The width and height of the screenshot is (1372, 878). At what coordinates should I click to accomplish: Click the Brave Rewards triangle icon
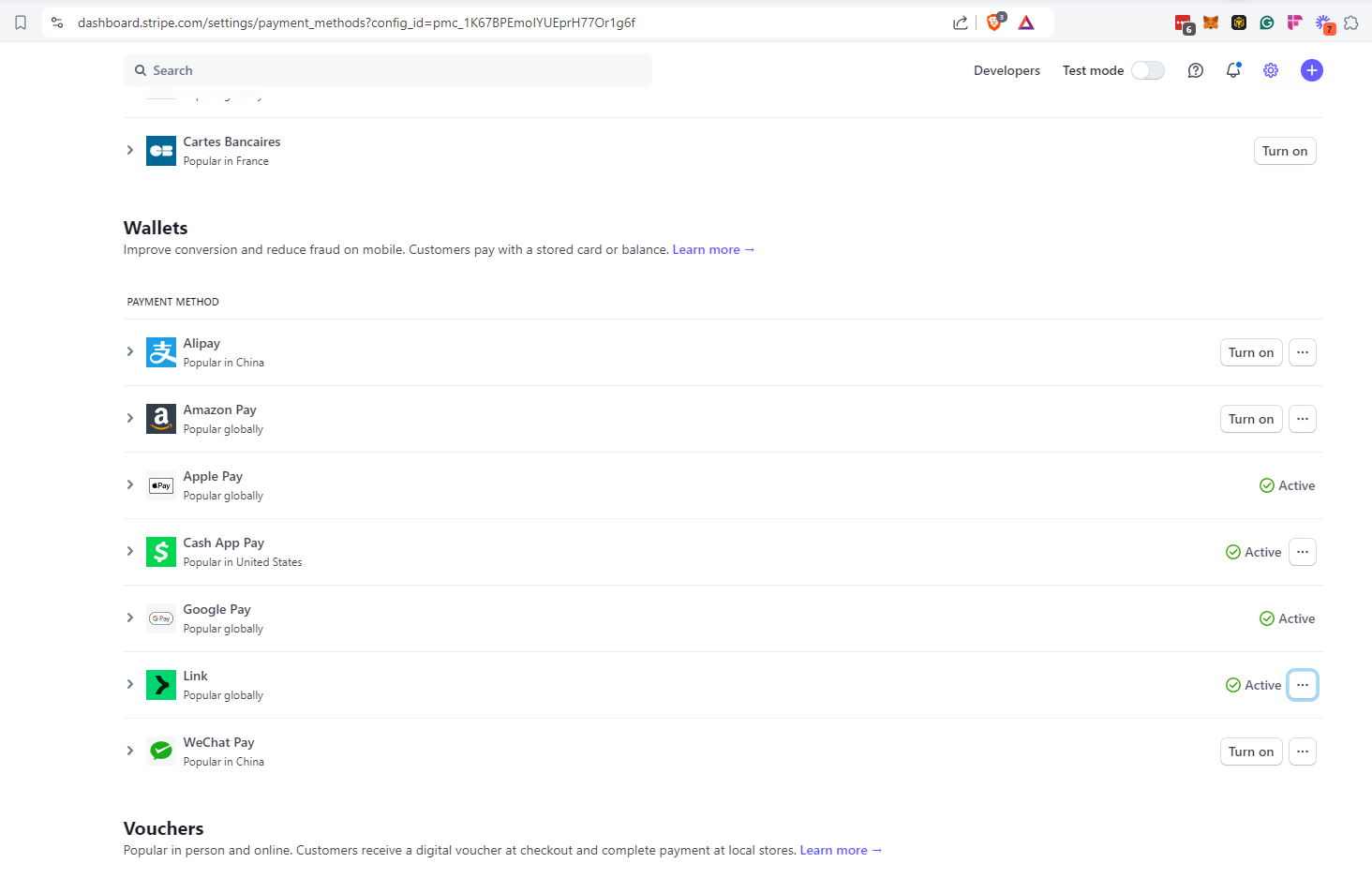[1026, 22]
